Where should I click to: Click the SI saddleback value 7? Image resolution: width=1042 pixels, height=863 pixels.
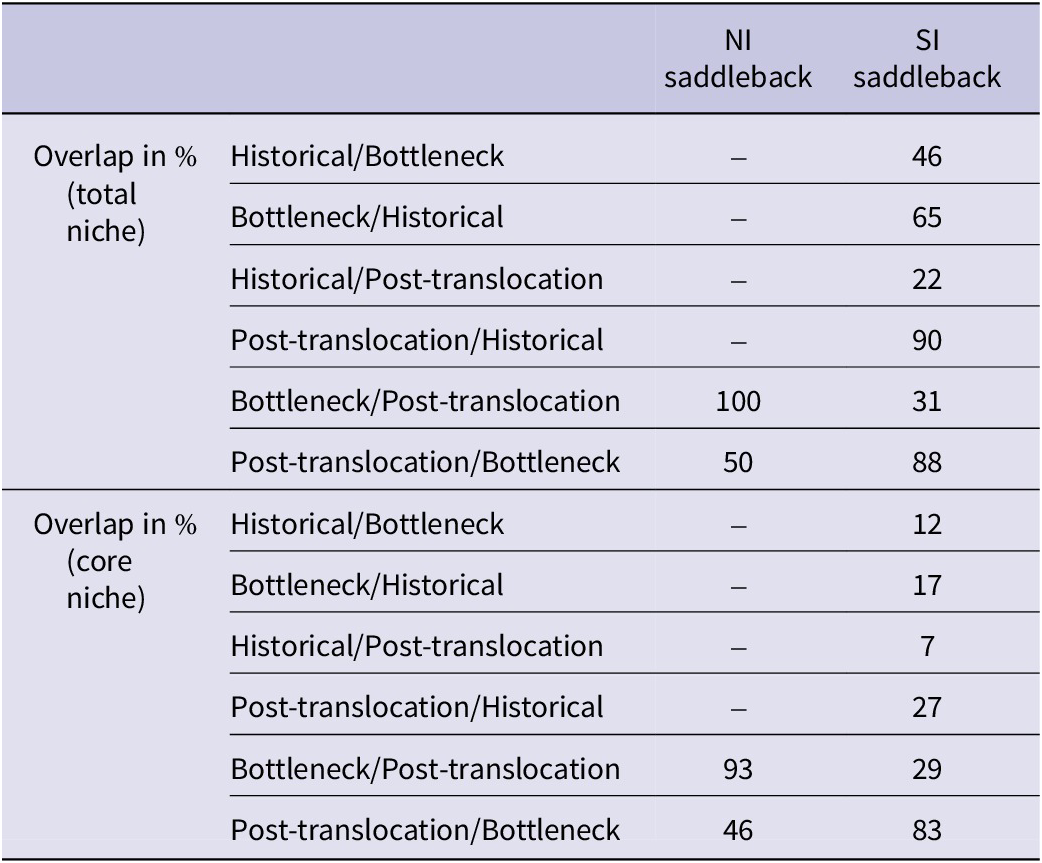point(927,646)
